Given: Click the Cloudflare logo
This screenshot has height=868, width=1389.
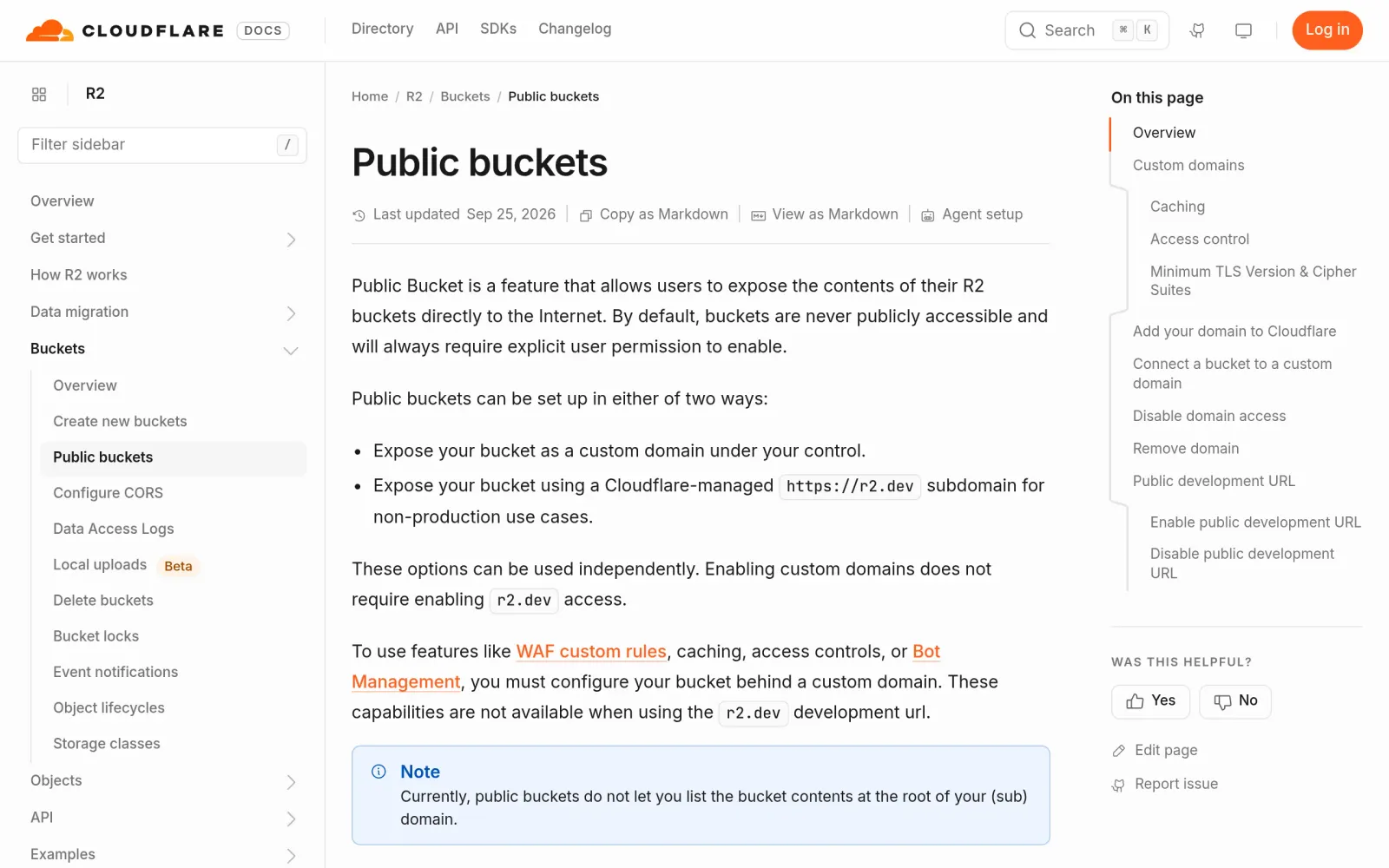Looking at the screenshot, I should tap(125, 30).
